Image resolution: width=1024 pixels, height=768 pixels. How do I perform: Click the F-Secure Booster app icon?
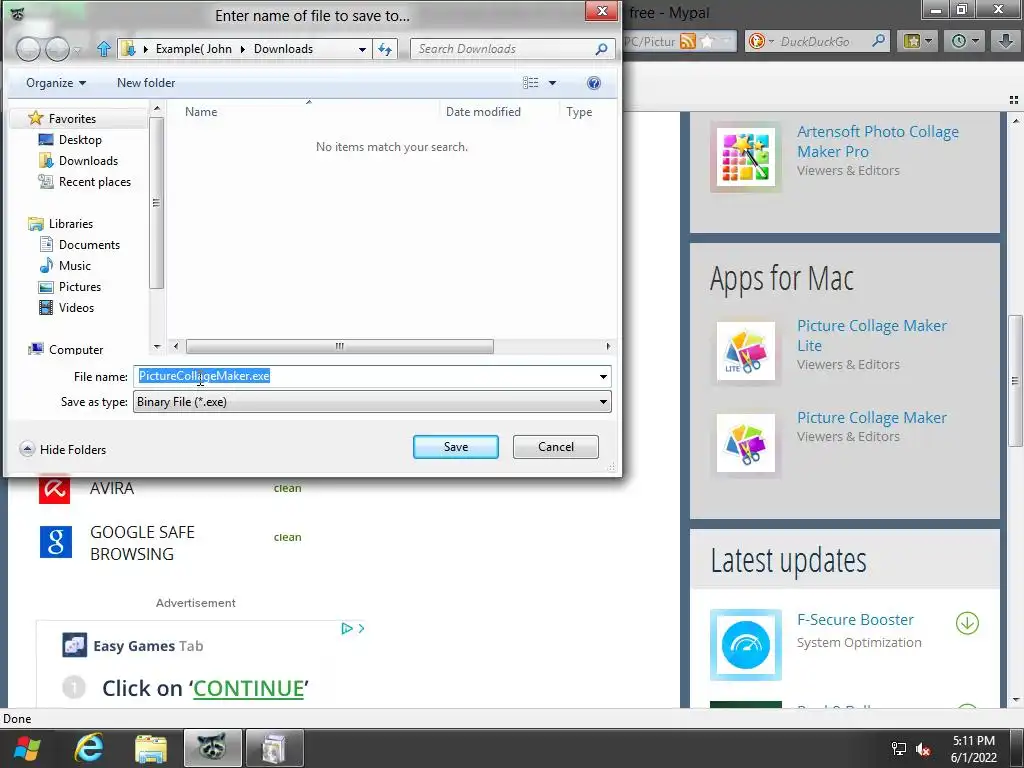[x=746, y=645]
